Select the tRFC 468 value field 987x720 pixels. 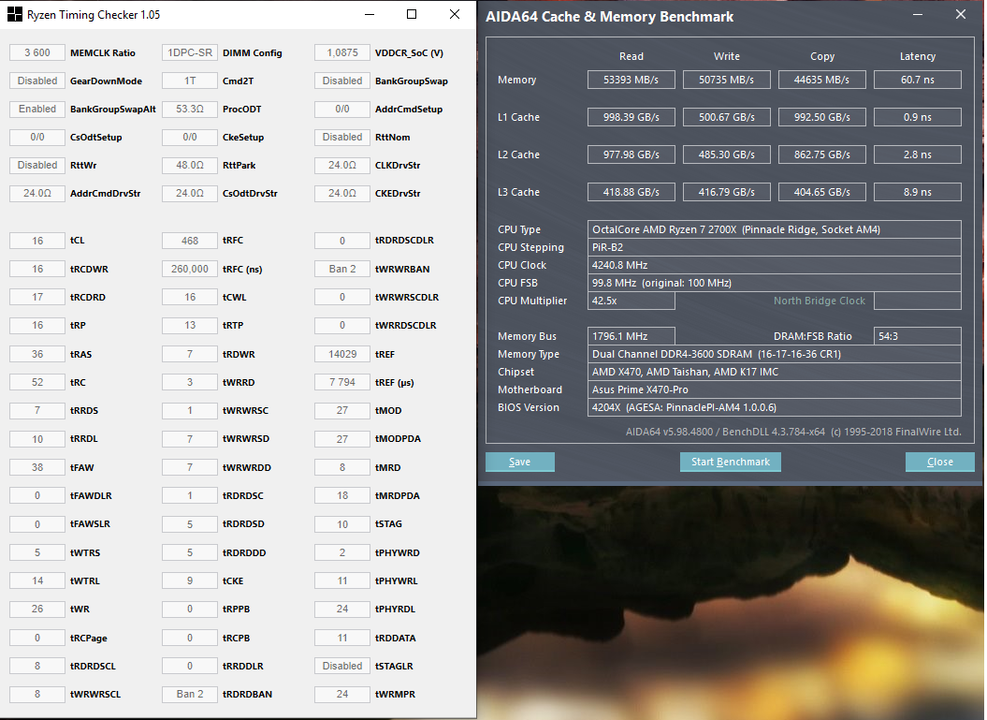[x=189, y=240]
